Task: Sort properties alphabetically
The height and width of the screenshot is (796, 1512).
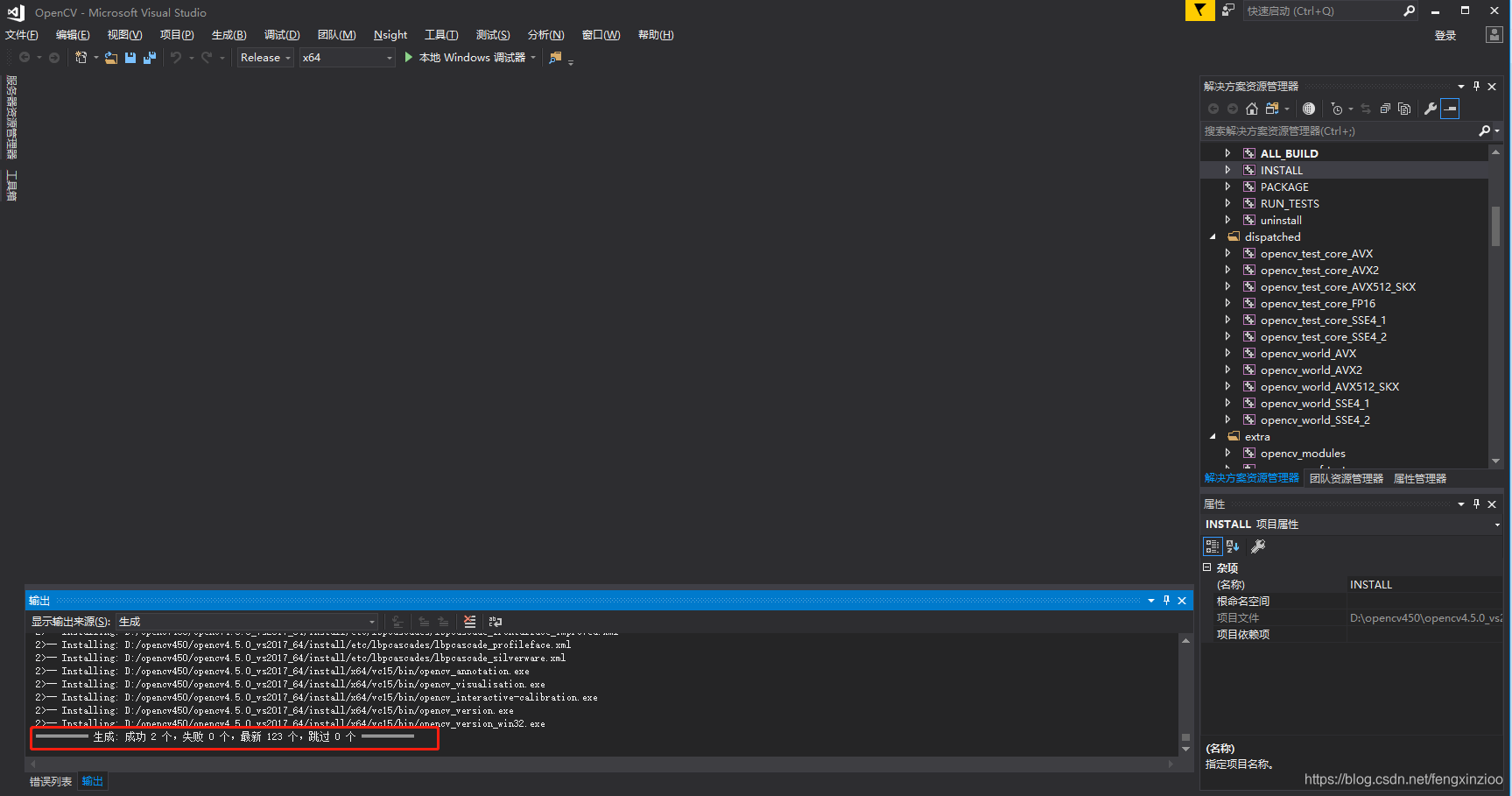Action: pos(1233,546)
